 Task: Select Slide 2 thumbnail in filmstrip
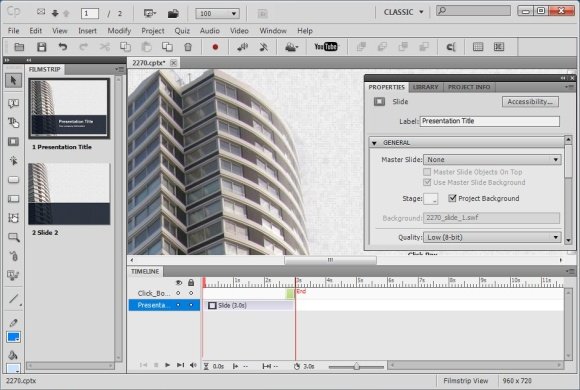[69, 194]
